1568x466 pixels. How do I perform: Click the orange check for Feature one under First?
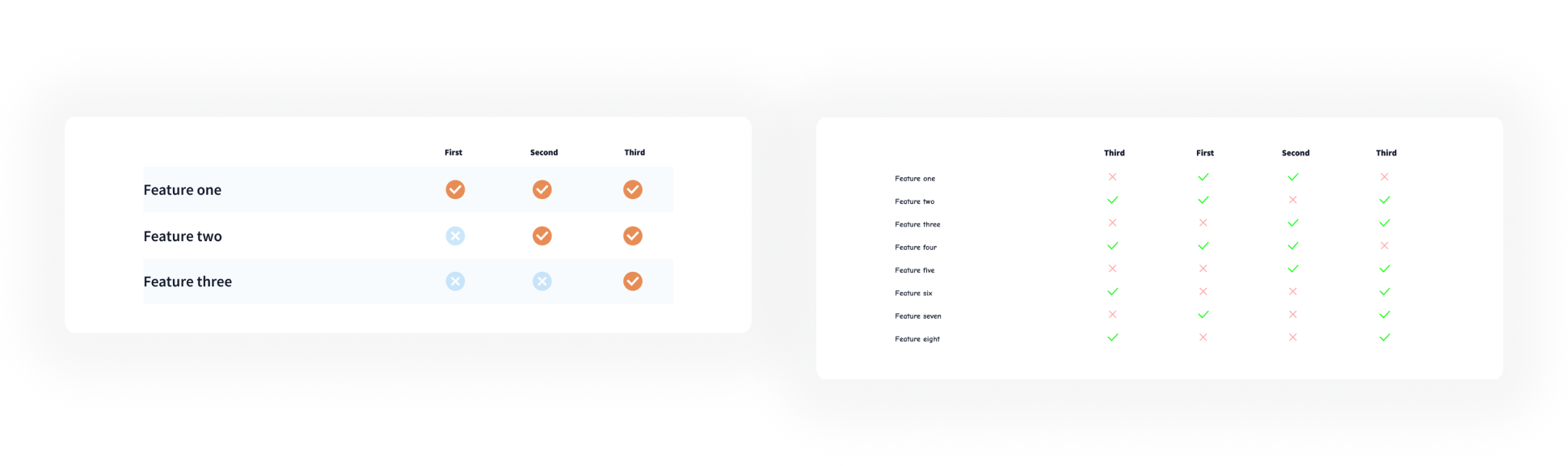tap(455, 189)
